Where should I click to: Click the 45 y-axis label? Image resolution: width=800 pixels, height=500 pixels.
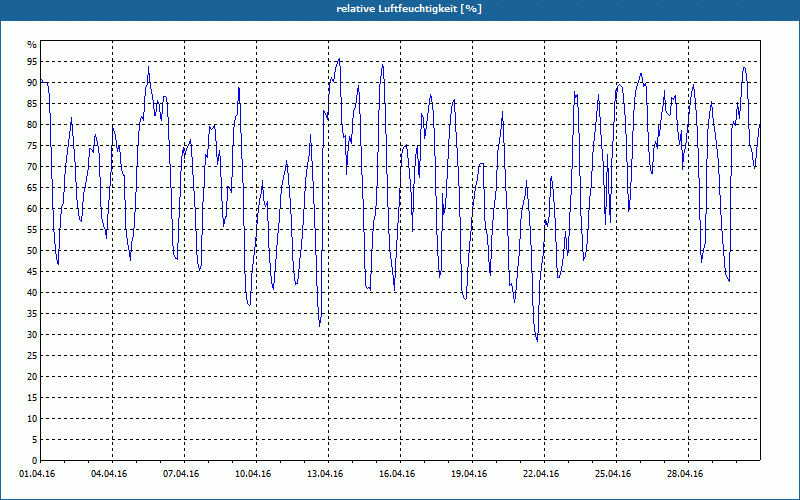(32, 271)
